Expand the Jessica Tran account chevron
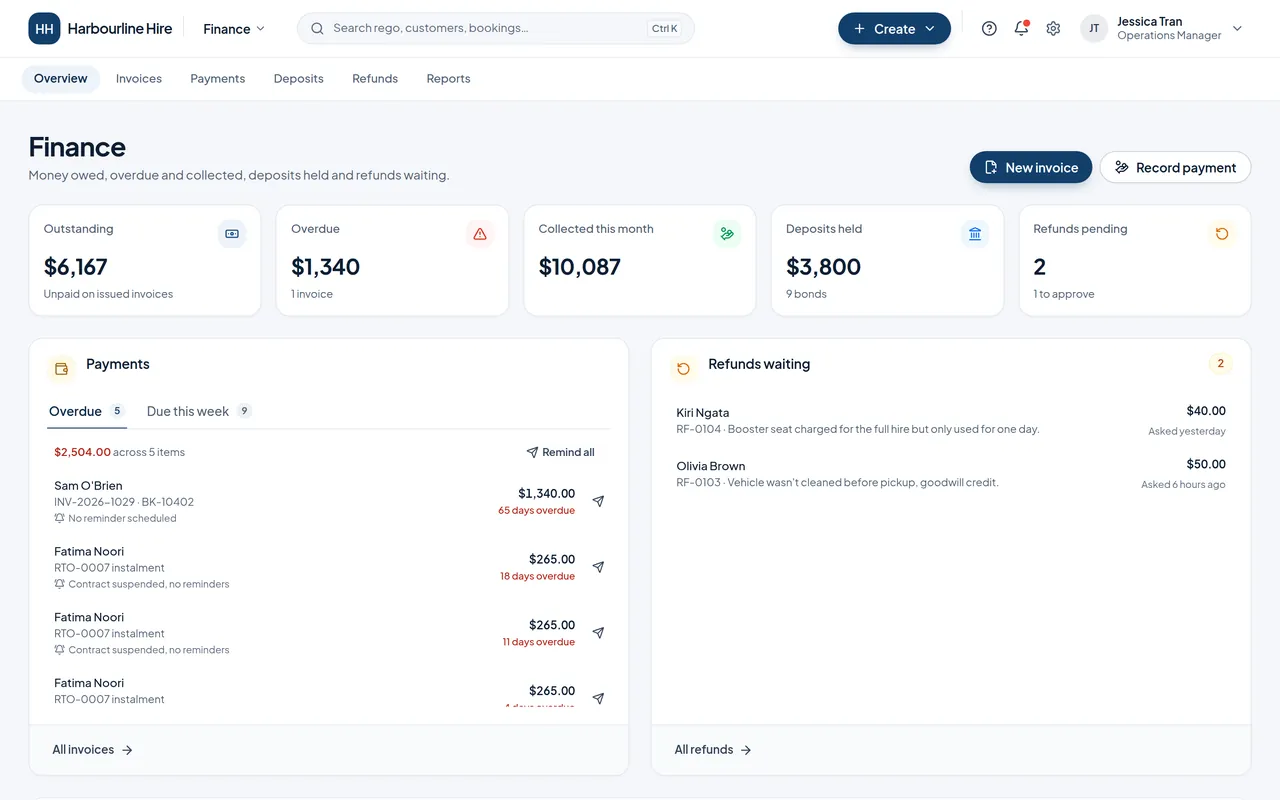The image size is (1280, 800). [1237, 29]
